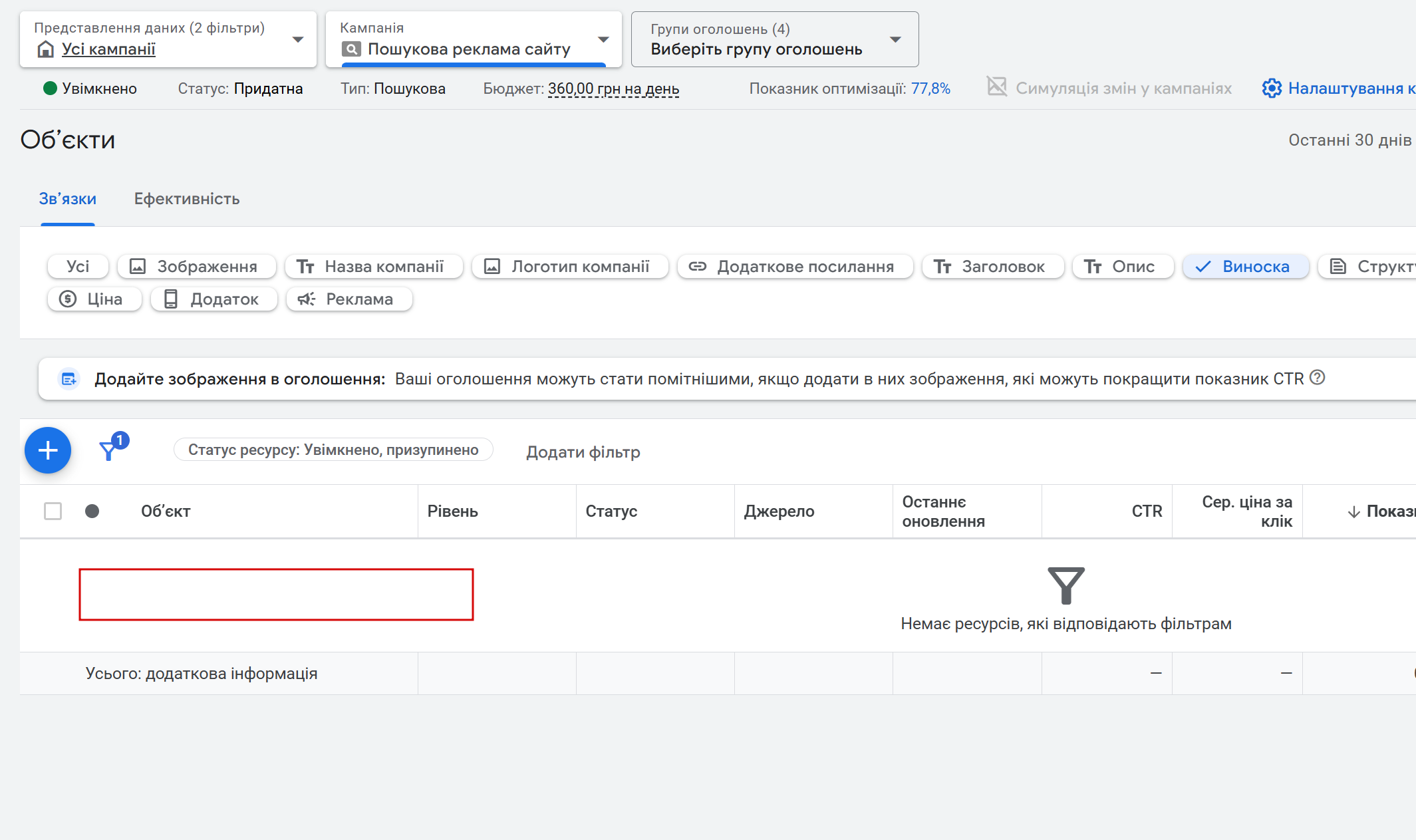Image resolution: width=1416 pixels, height=840 pixels.
Task: Select the Опис filter chip
Action: 1123,266
